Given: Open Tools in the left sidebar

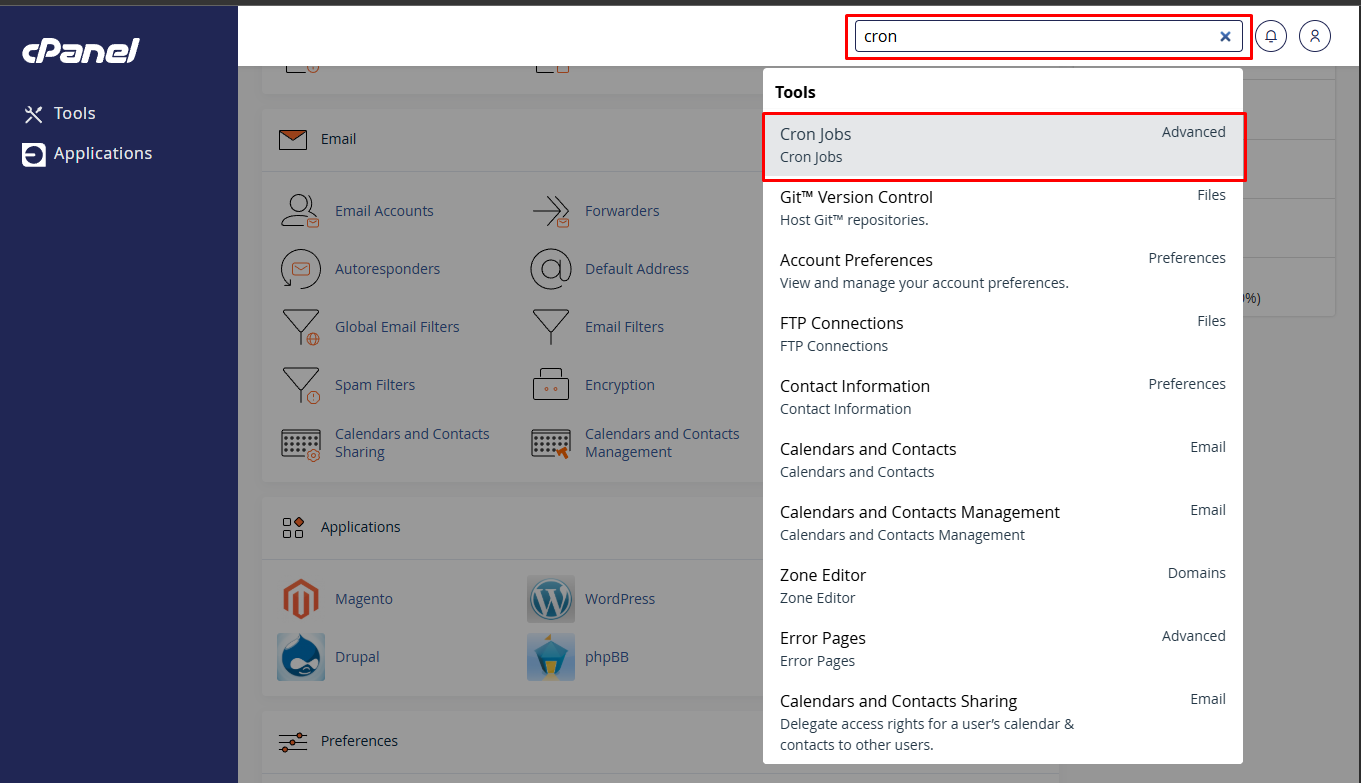Looking at the screenshot, I should [74, 114].
